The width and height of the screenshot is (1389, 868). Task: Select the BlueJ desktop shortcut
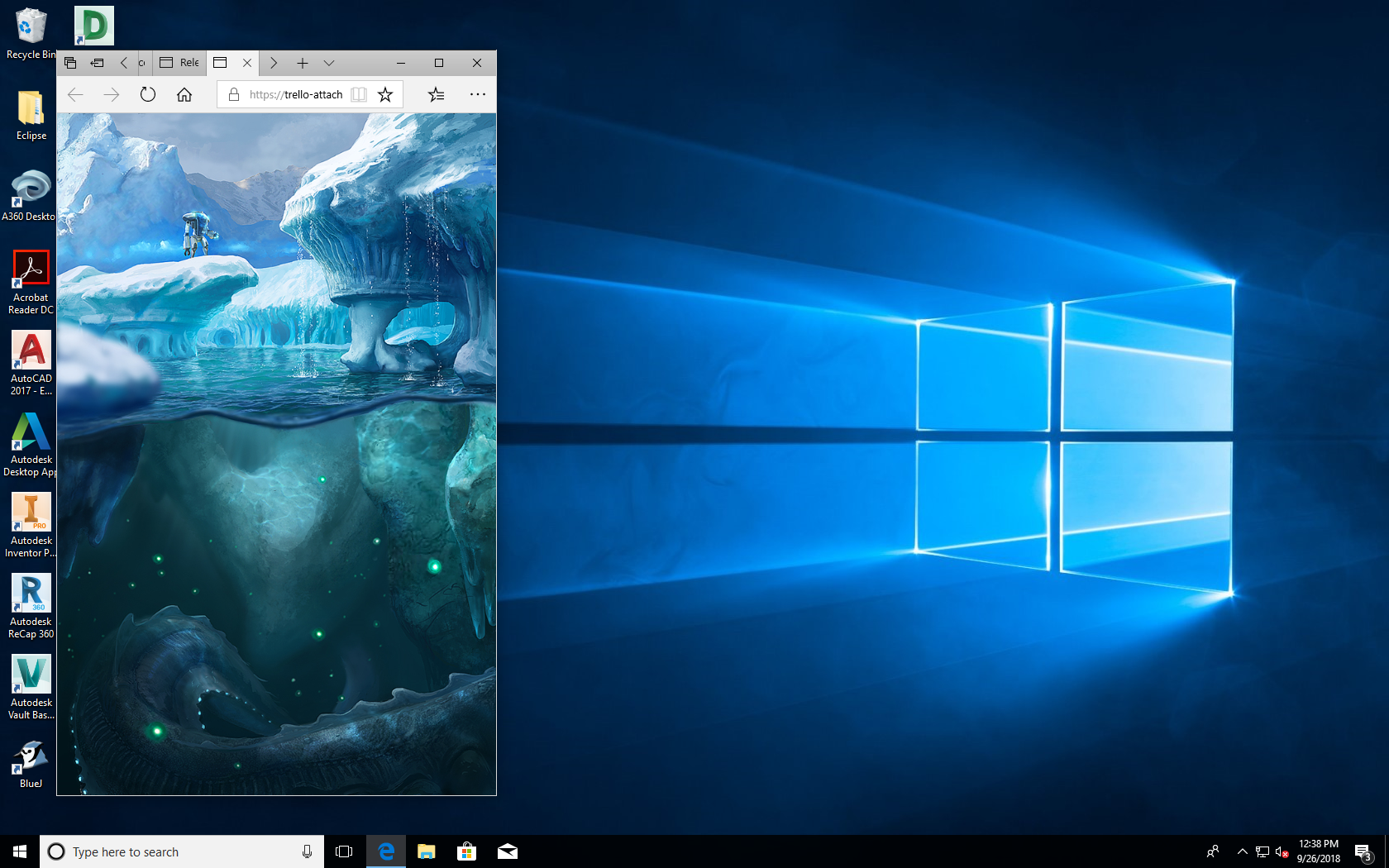click(x=31, y=764)
